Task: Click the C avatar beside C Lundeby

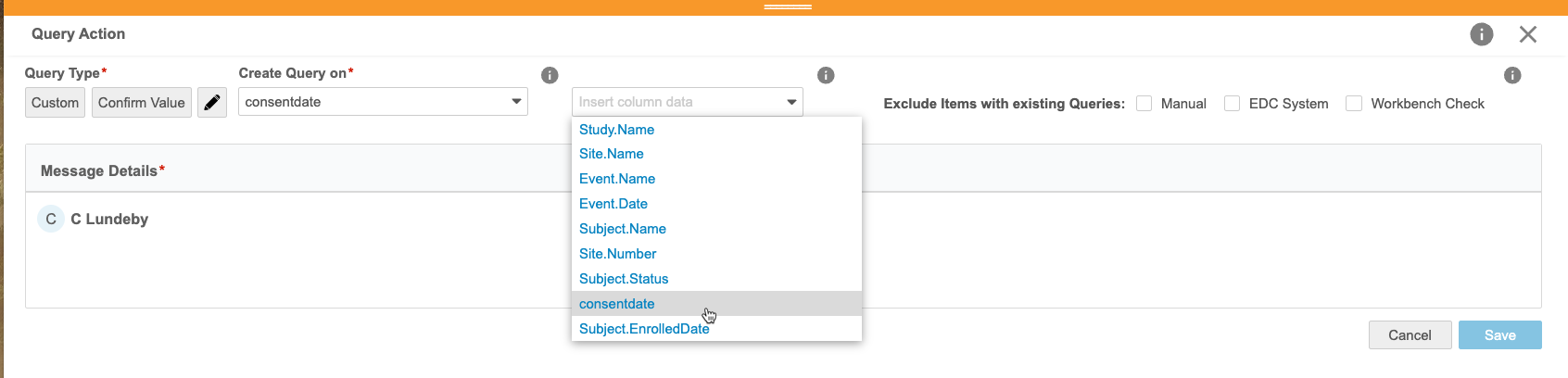Action: pyautogui.click(x=51, y=220)
